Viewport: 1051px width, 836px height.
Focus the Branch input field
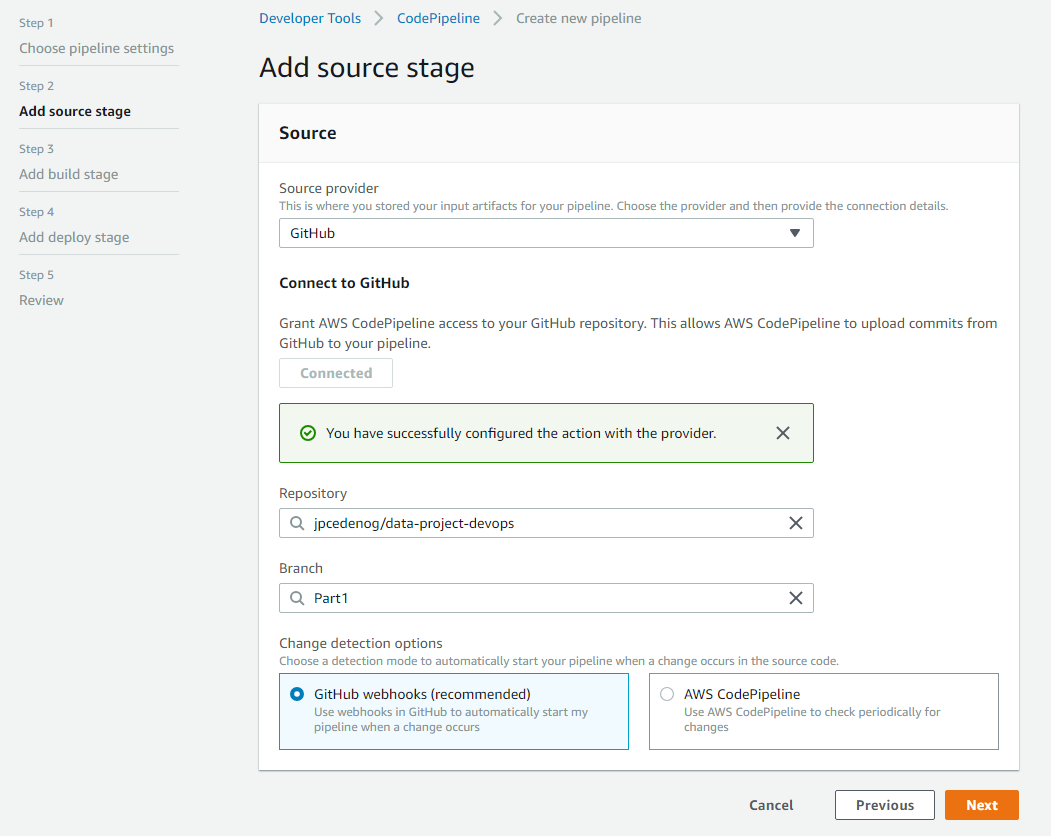click(546, 598)
